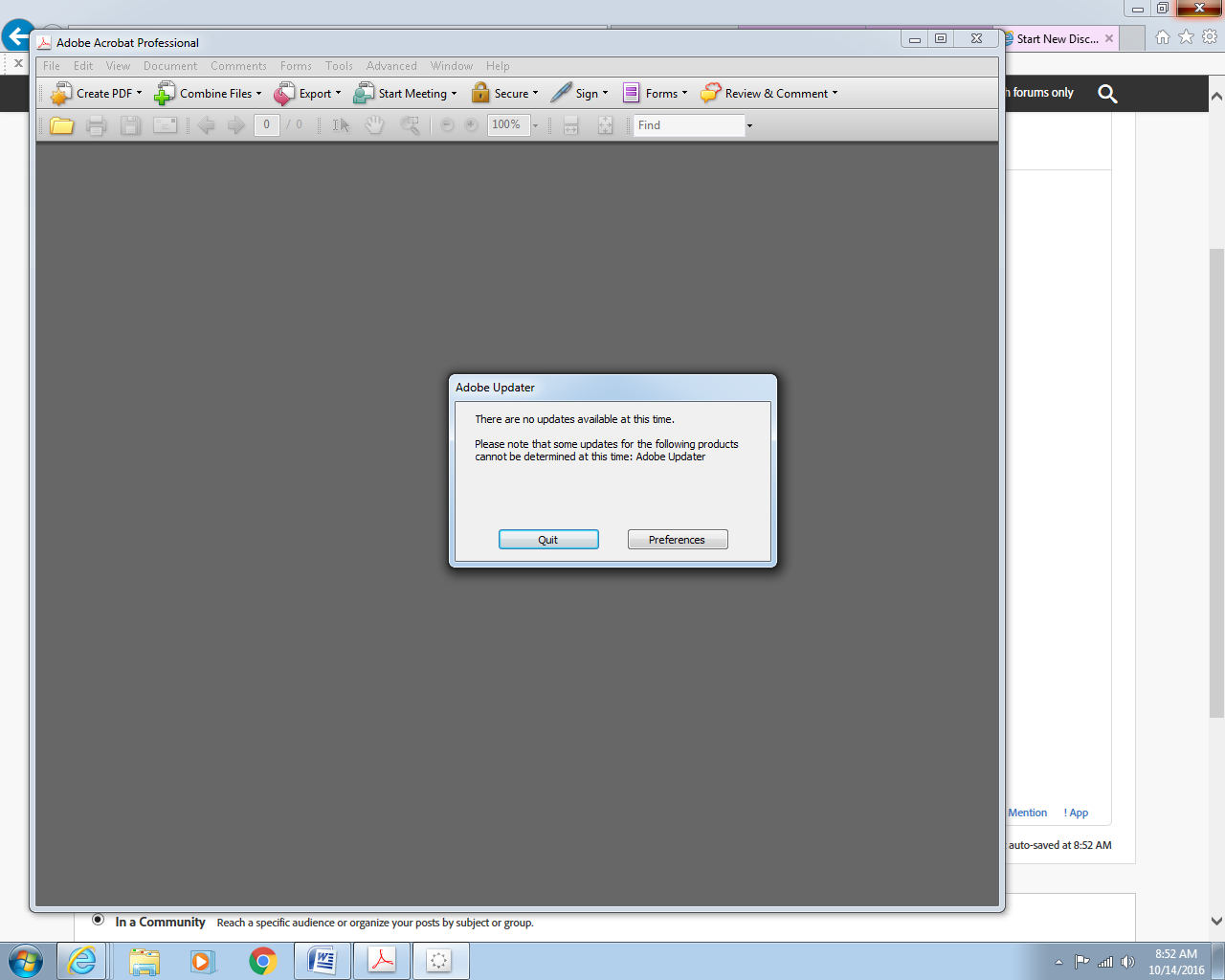The width and height of the screenshot is (1225, 980).
Task: Click the Print icon in Acrobat toolbar
Action: click(96, 125)
